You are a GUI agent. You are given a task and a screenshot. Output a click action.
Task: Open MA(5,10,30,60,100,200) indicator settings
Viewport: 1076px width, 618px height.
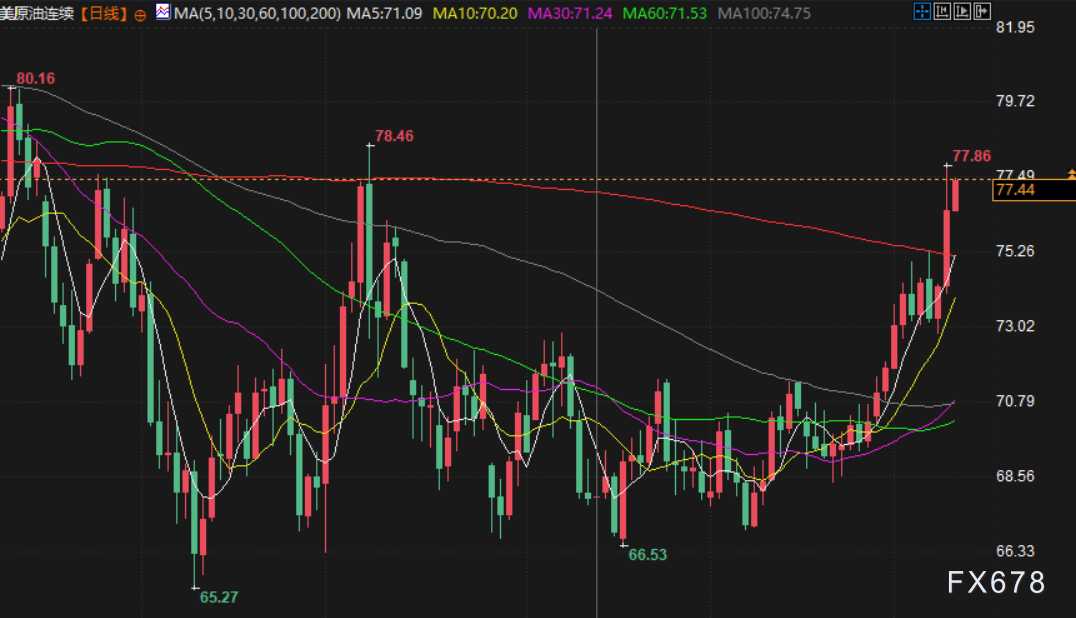[x=257, y=13]
